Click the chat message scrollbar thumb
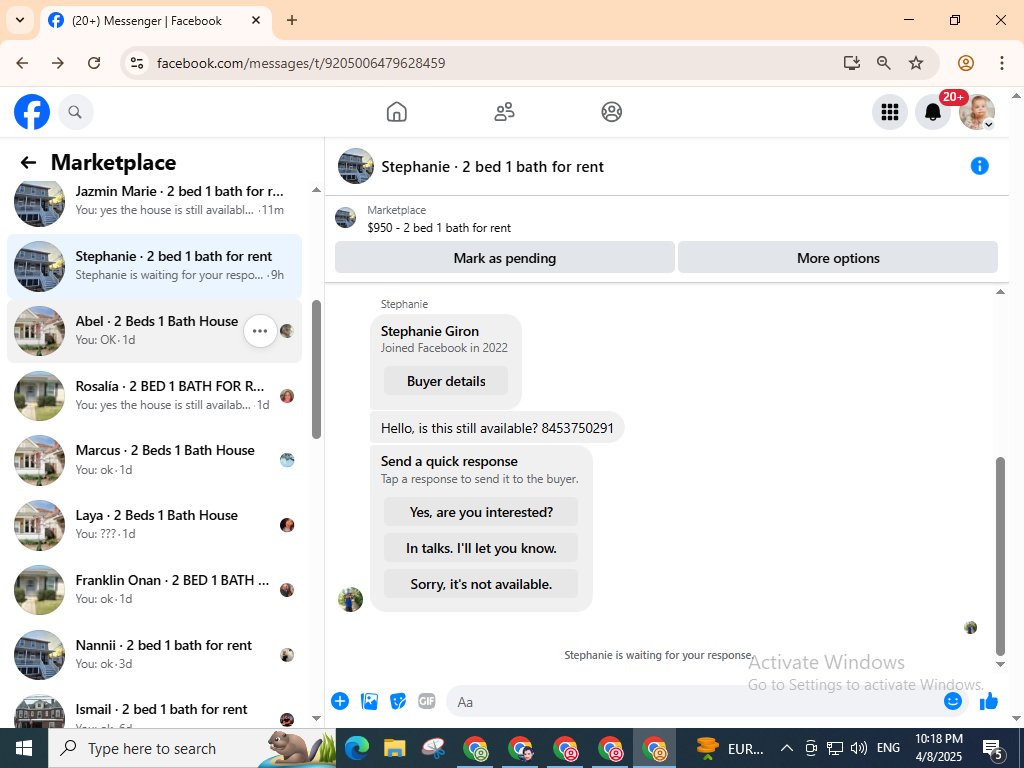This screenshot has height=768, width=1024. 1000,556
